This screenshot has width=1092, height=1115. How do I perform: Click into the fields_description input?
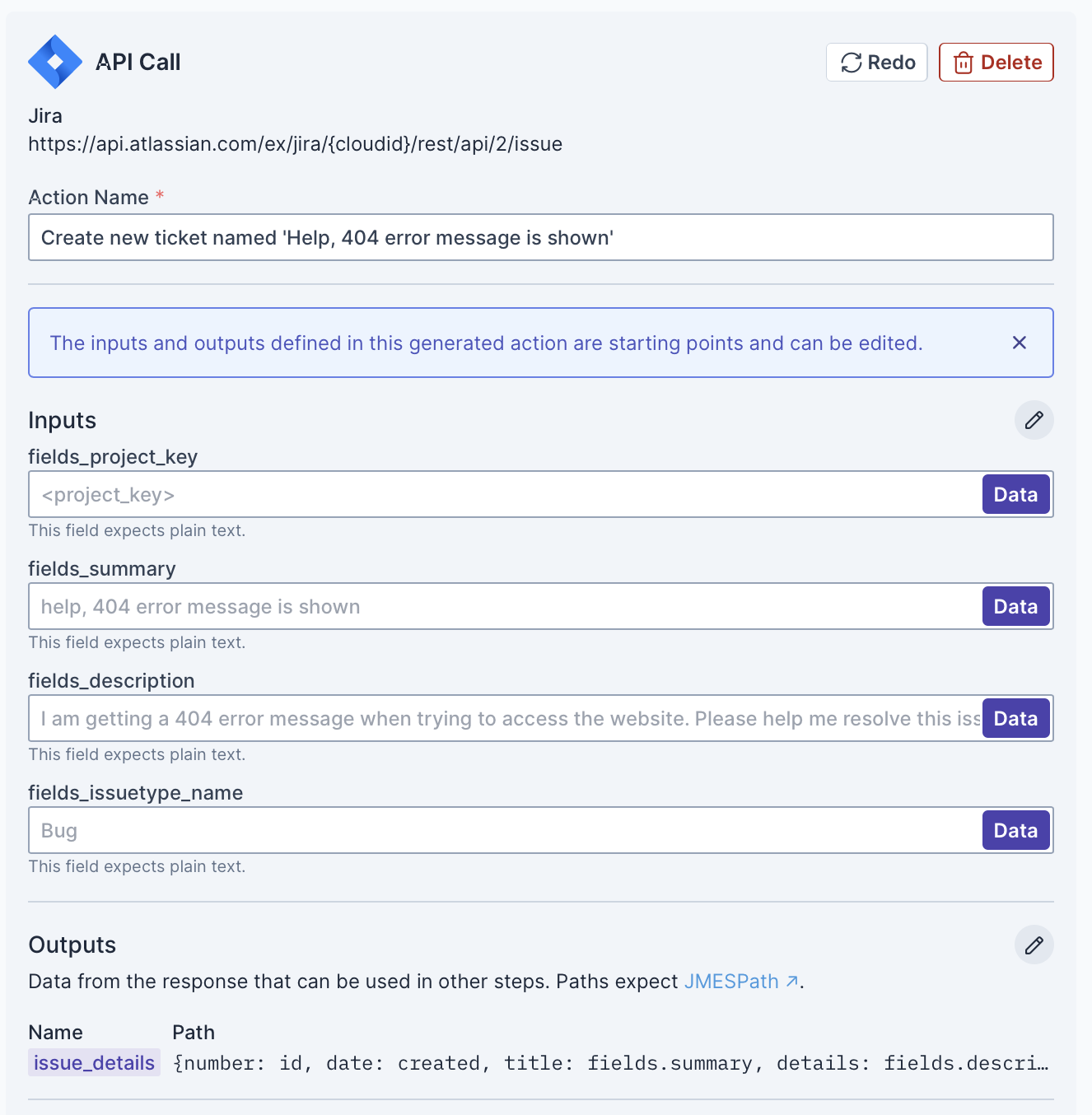pyautogui.click(x=504, y=719)
